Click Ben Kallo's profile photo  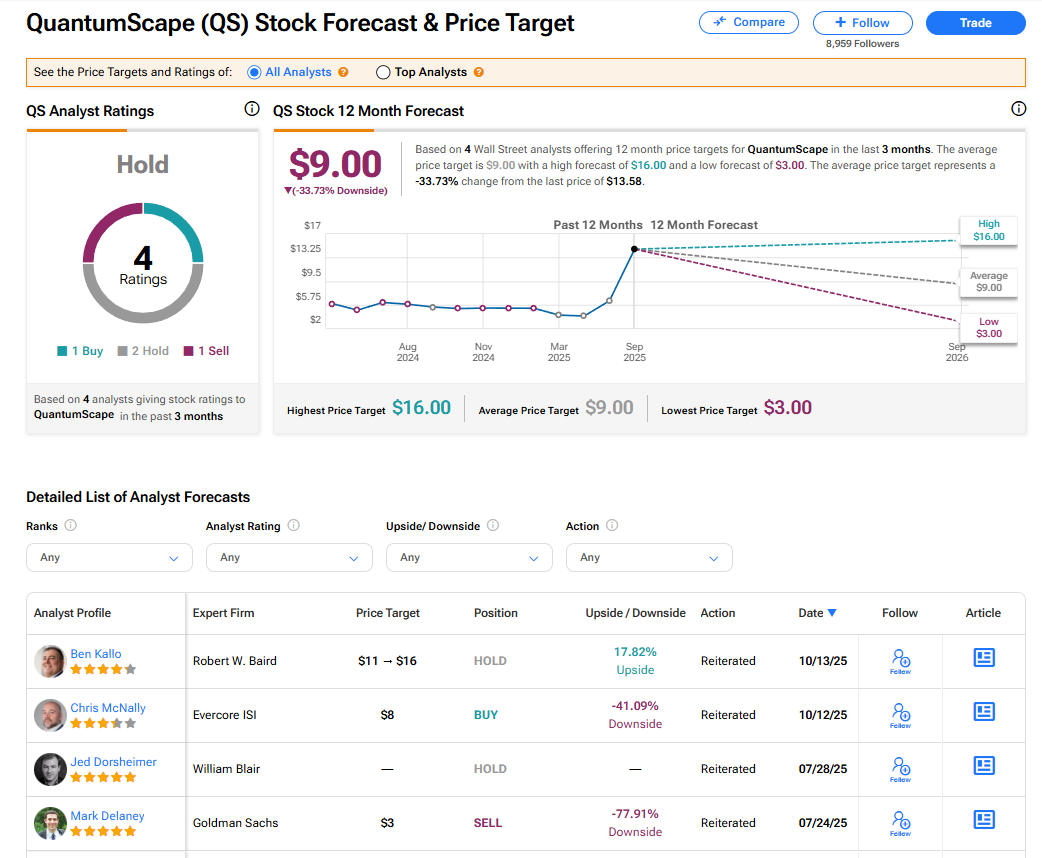(x=50, y=661)
